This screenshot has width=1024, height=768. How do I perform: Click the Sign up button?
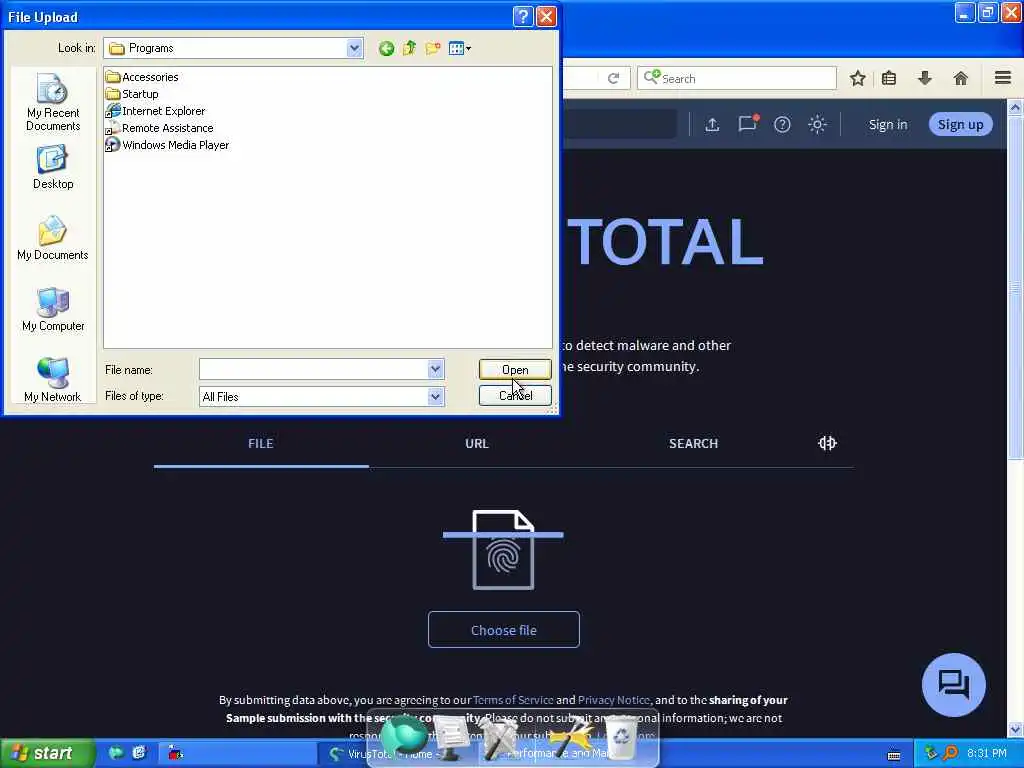(x=961, y=125)
